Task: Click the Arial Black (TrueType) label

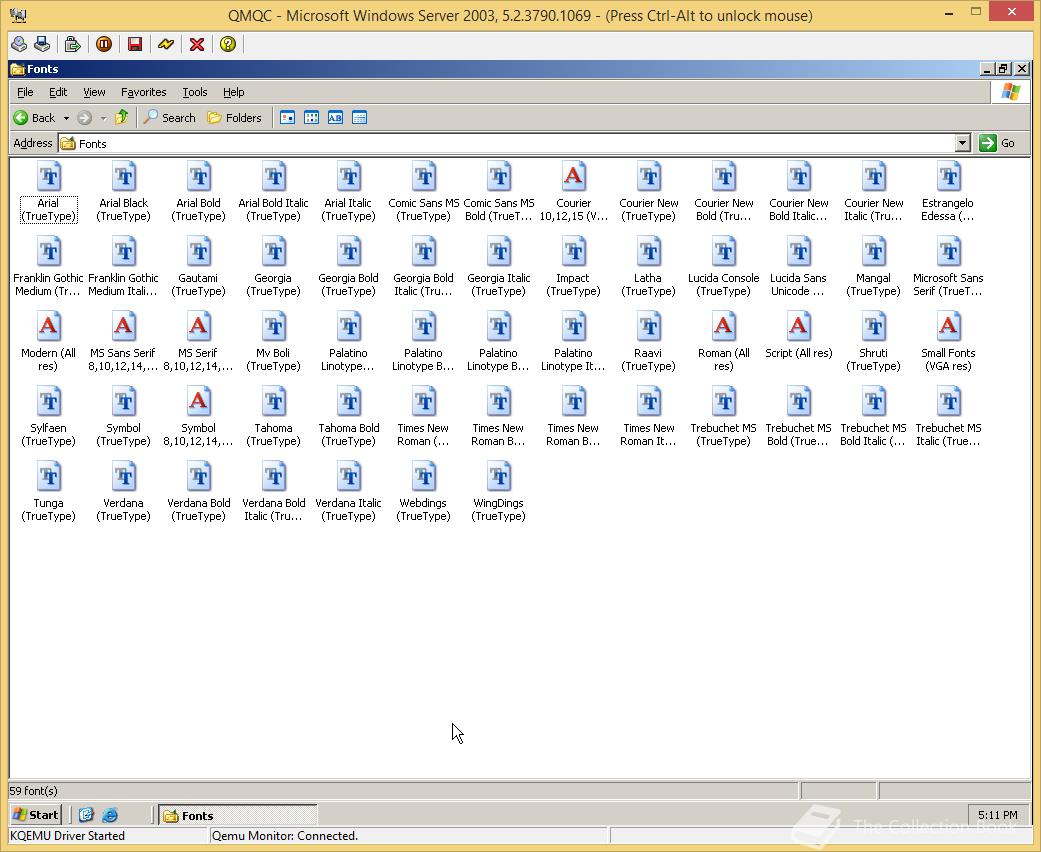Action: point(123,209)
